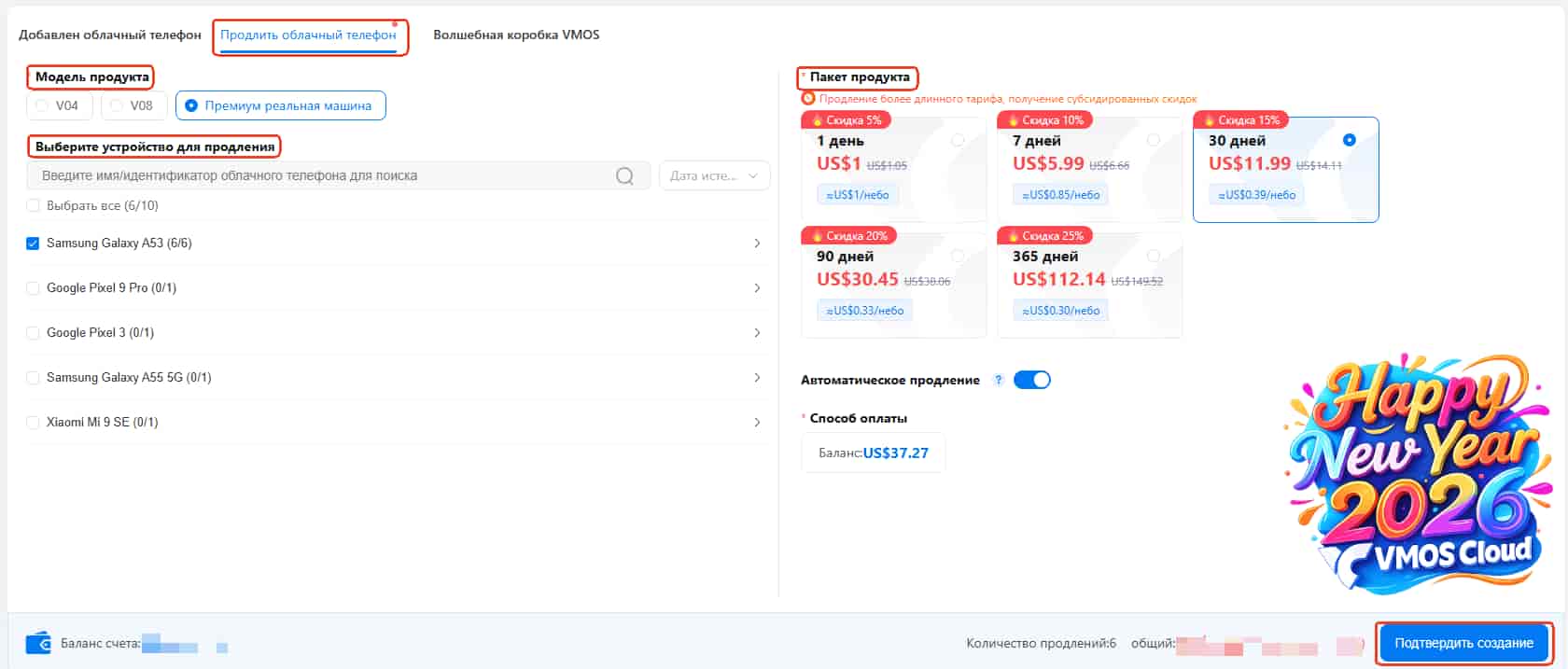Check the Select all (6/10) checkbox

coord(34,205)
